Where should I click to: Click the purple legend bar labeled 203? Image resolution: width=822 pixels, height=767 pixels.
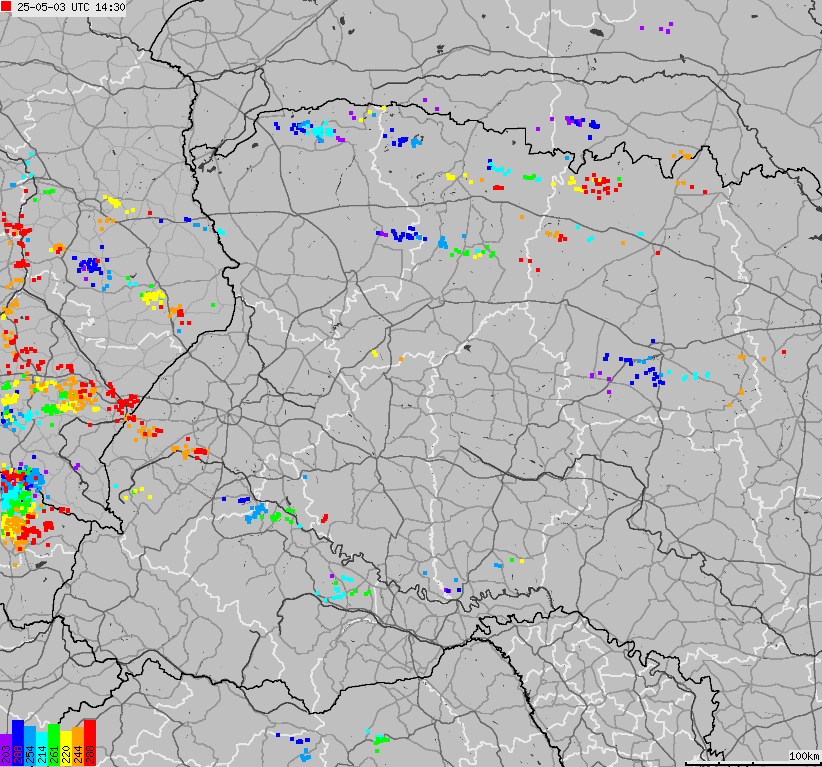point(6,750)
